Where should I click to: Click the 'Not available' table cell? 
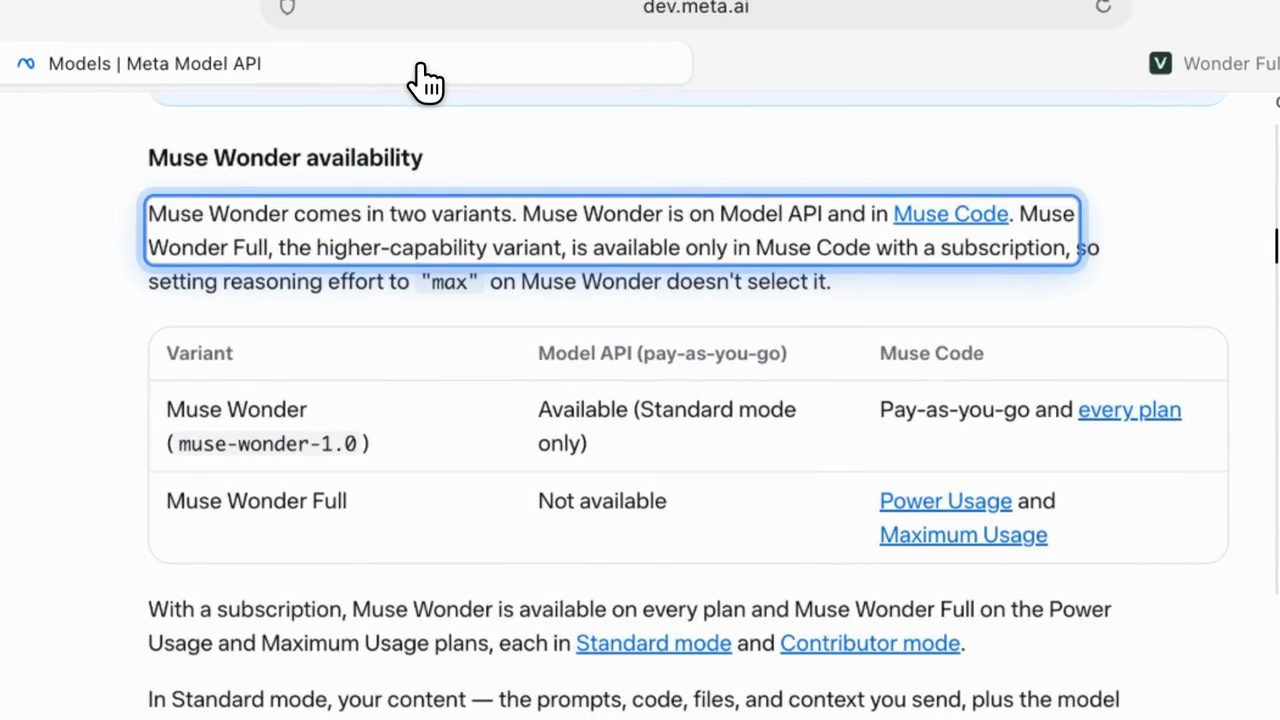click(x=602, y=501)
